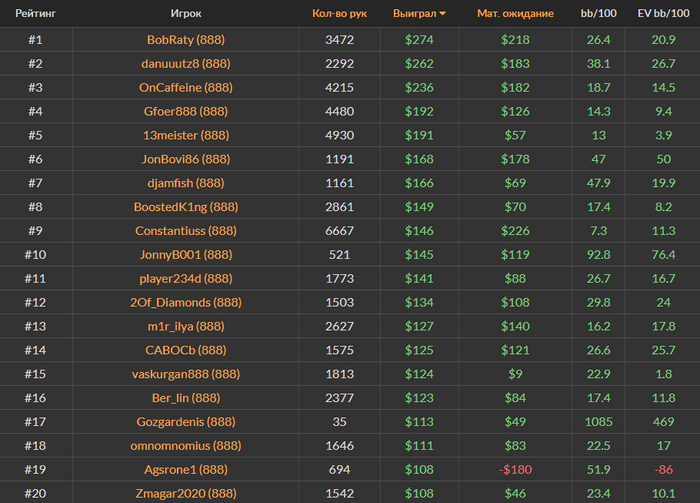Image resolution: width=700 pixels, height=503 pixels.
Task: Click Constantiuss (888) player name
Action: click(x=187, y=231)
